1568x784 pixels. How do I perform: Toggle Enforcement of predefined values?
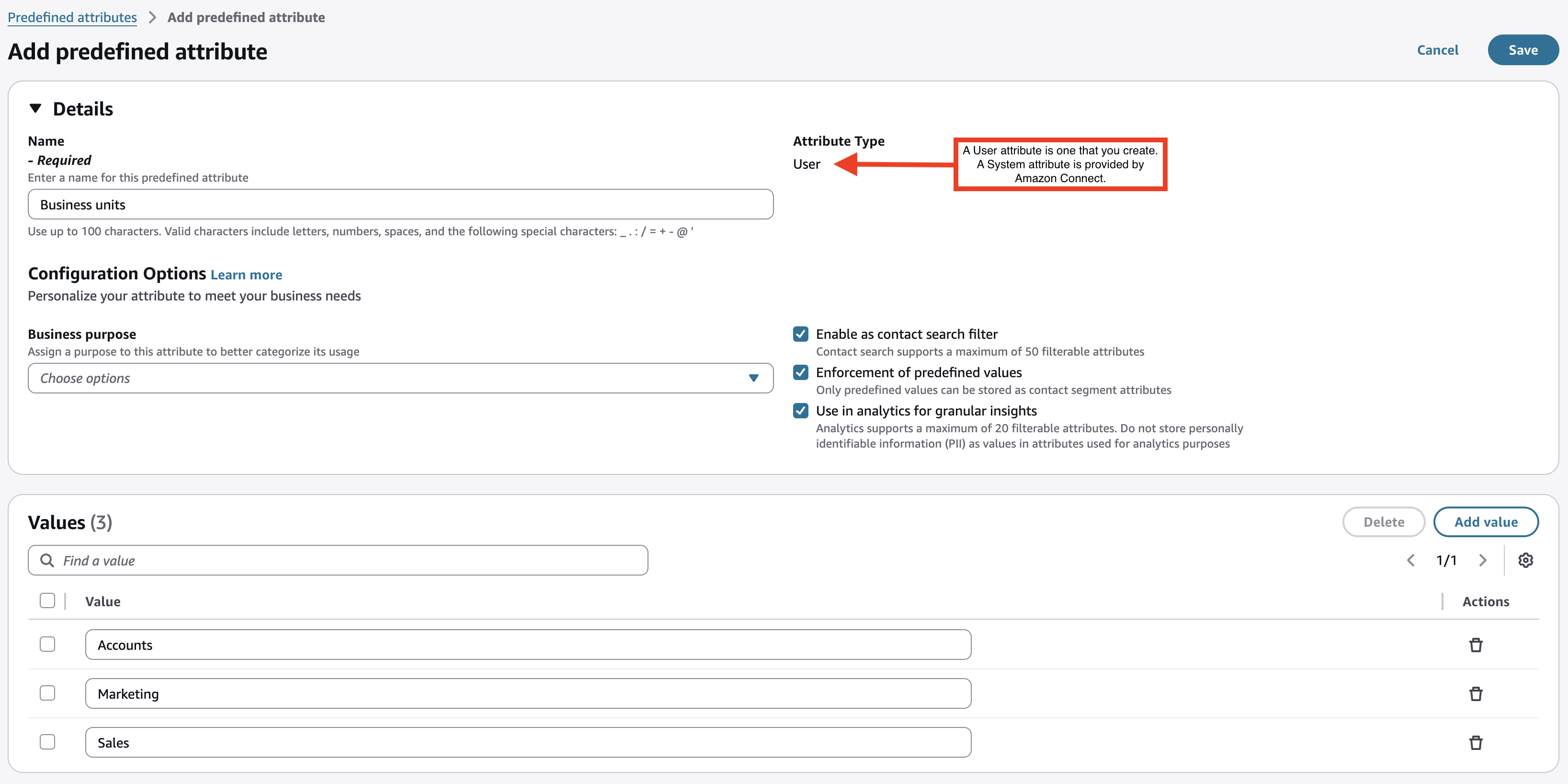coord(800,372)
